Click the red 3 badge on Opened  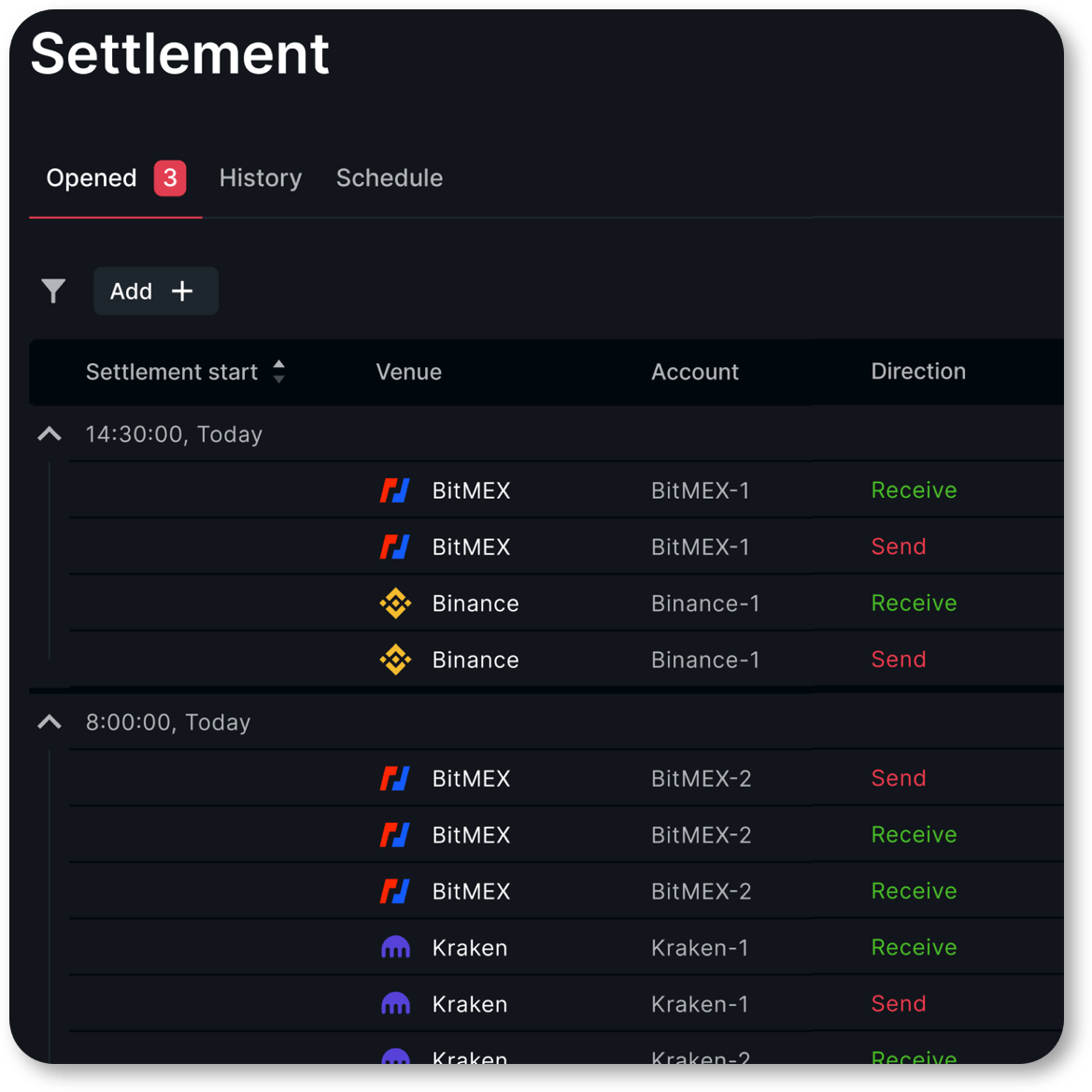pos(170,178)
